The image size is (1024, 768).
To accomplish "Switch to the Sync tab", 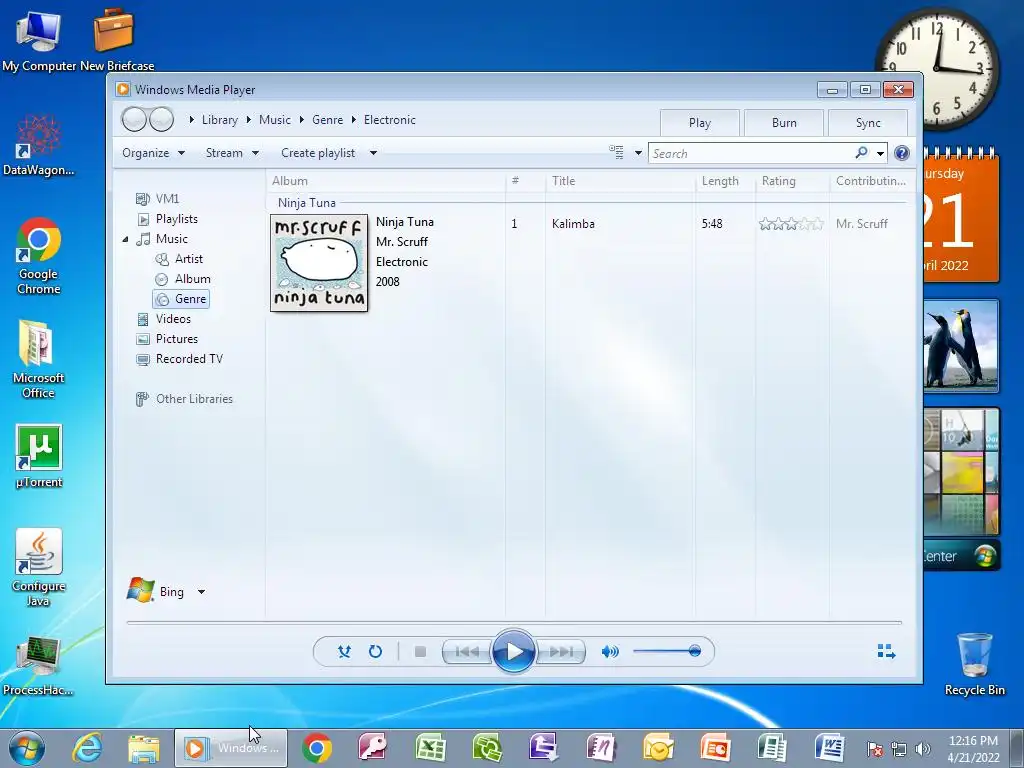I will click(x=868, y=123).
